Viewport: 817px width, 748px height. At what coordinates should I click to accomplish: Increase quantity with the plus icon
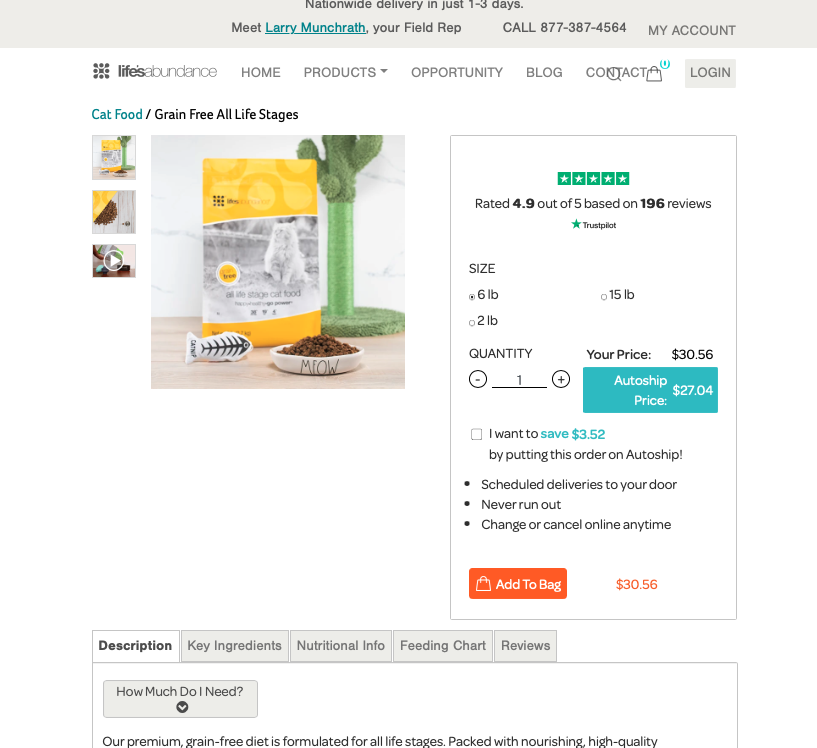[x=561, y=379]
